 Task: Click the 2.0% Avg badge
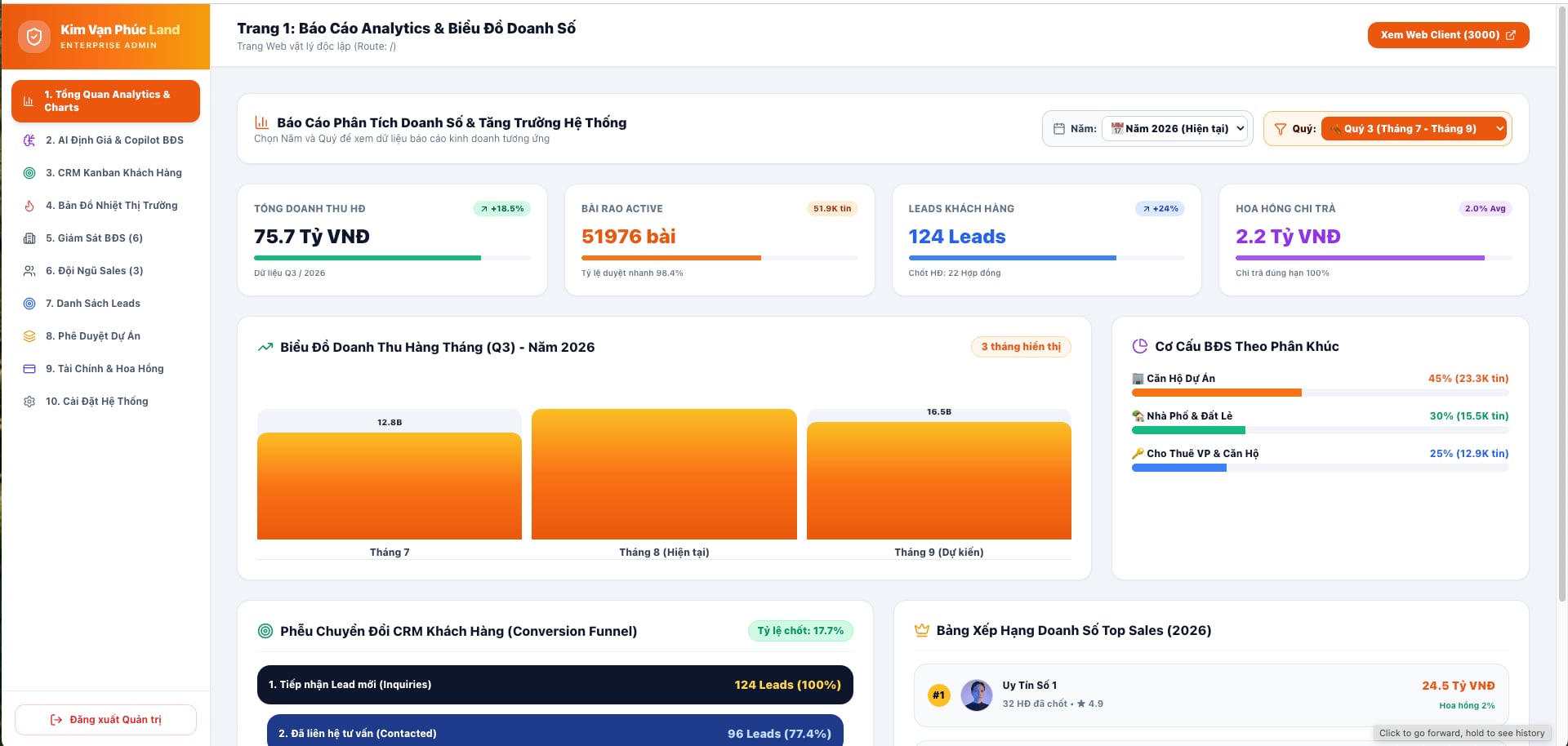click(x=1485, y=209)
